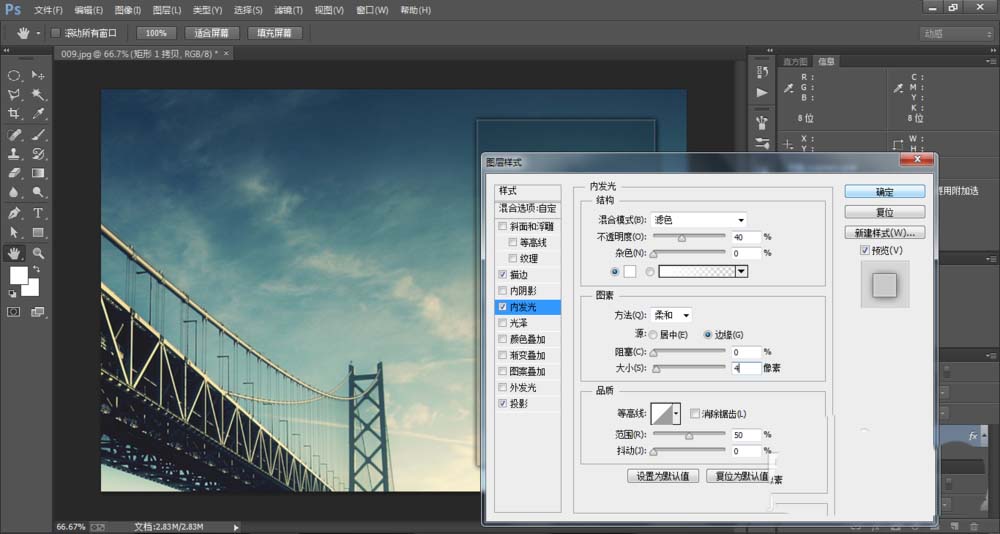The width and height of the screenshot is (1000, 534).
Task: Open the 滤镜 menu
Action: (x=288, y=10)
